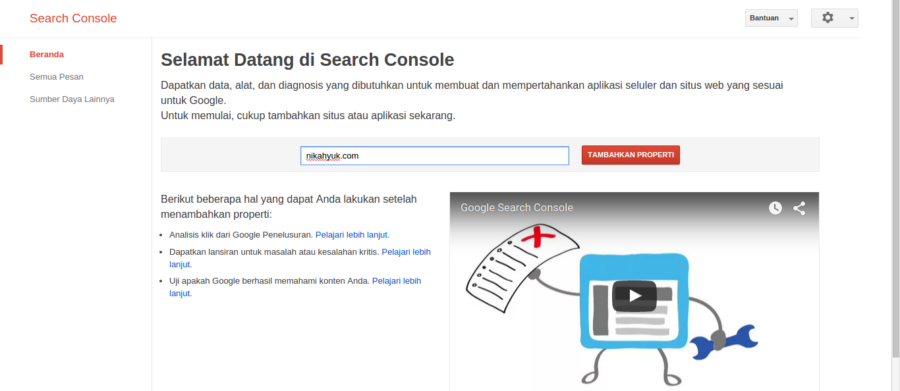The image size is (900, 391).
Task: Click the video thumbnail illustration
Action: pyautogui.click(x=634, y=292)
